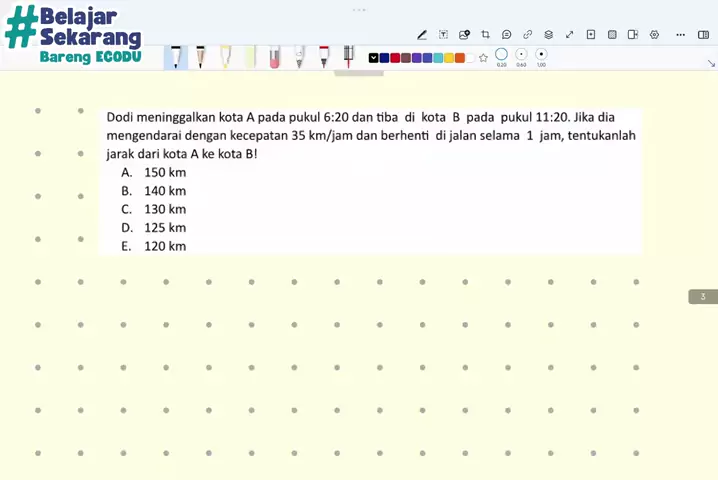Click the page number 3 indicator
Image resolution: width=718 pixels, height=480 pixels.
click(702, 297)
